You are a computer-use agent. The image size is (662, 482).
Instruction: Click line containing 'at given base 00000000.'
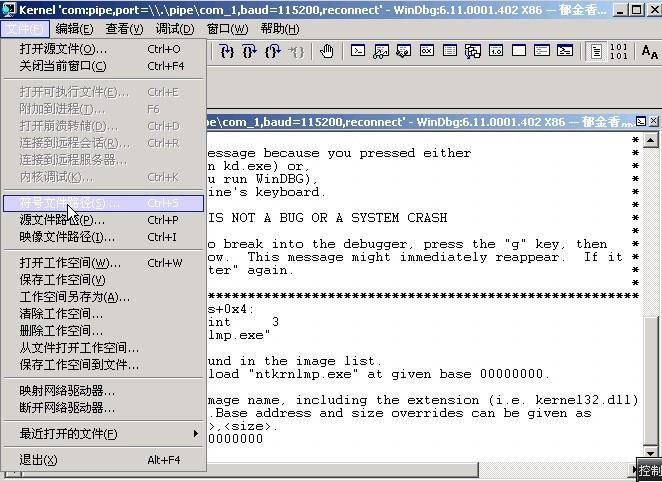(x=378, y=374)
